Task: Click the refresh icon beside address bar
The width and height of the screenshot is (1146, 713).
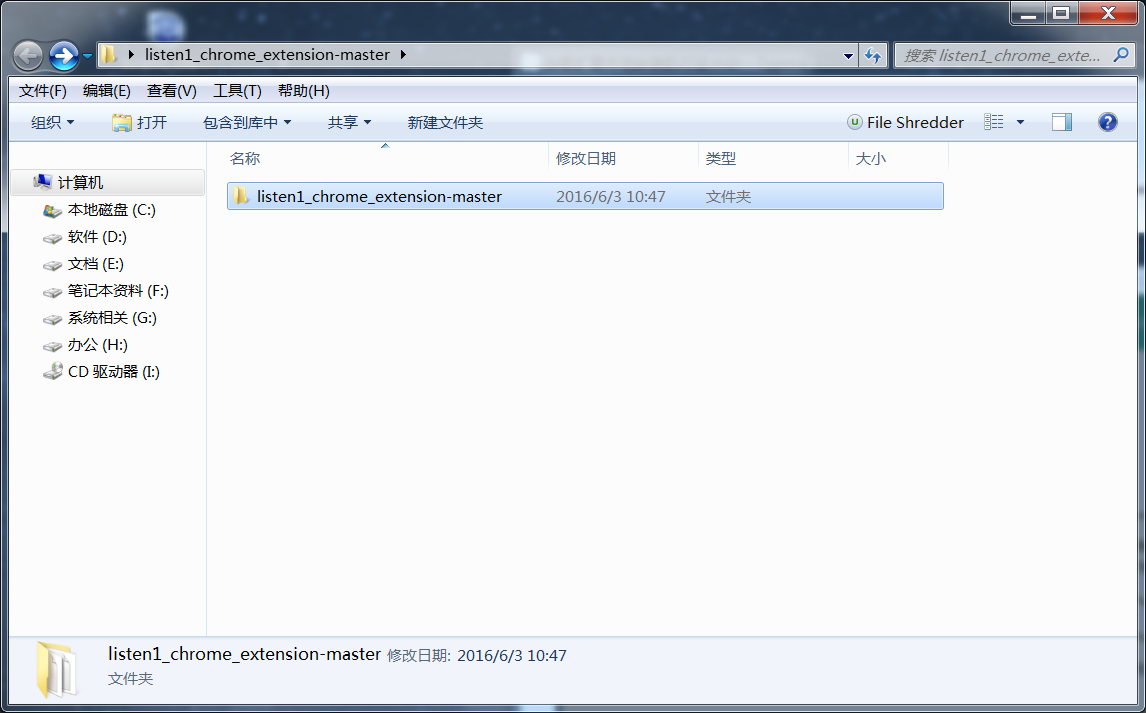Action: point(874,55)
